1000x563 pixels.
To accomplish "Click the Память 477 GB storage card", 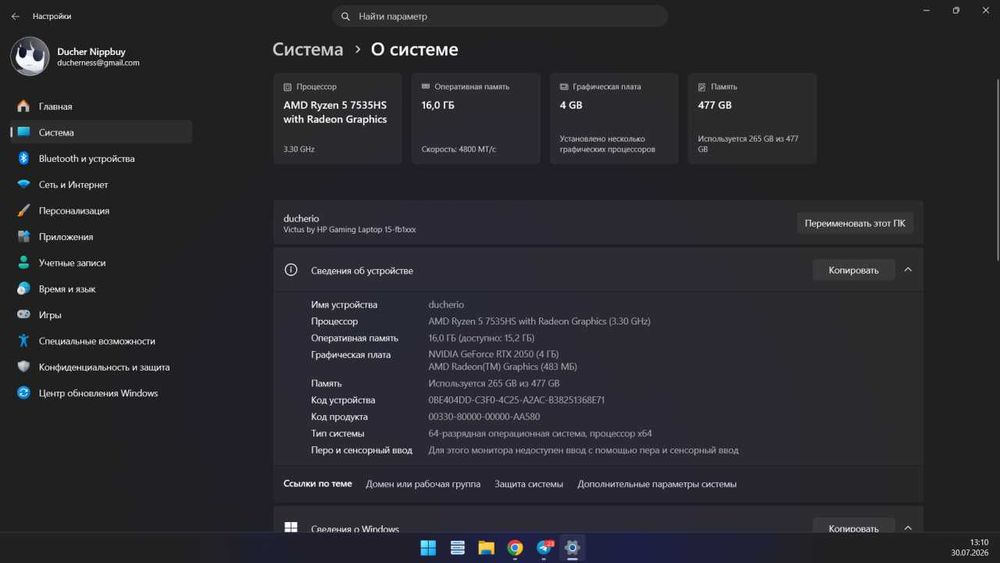I will tap(752, 119).
